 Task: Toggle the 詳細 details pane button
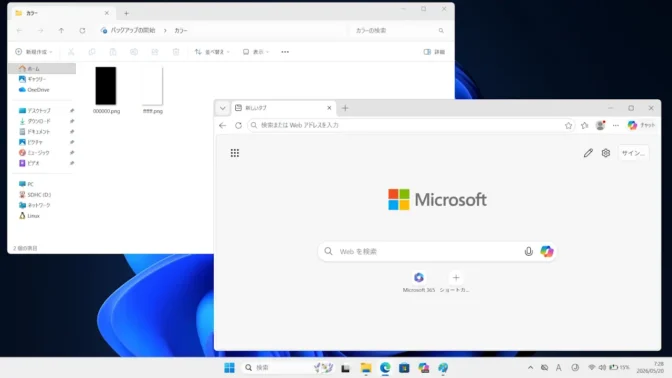coord(434,52)
